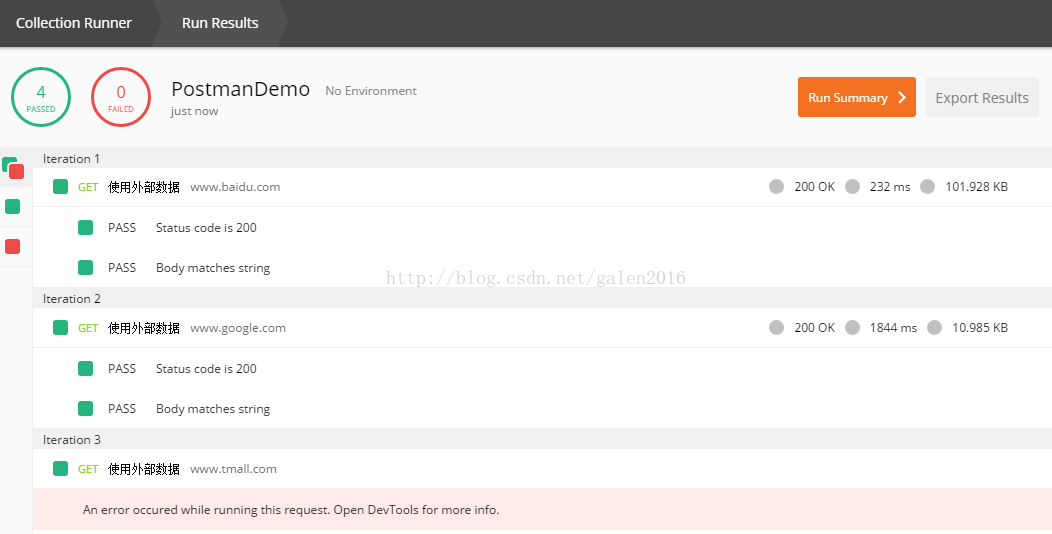Click grey dot beside 200 OK for baidu
Viewport: 1052px width, 534px height.
[776, 186]
